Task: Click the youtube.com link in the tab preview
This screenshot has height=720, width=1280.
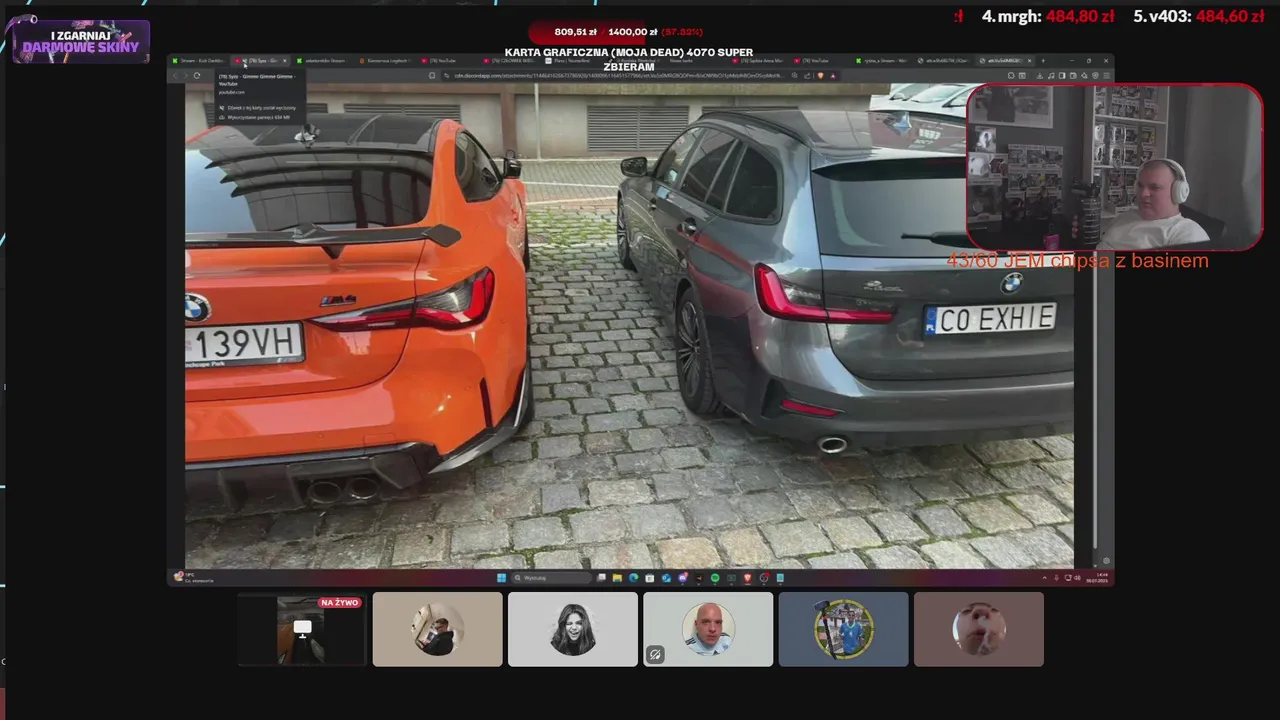Action: pyautogui.click(x=232, y=92)
